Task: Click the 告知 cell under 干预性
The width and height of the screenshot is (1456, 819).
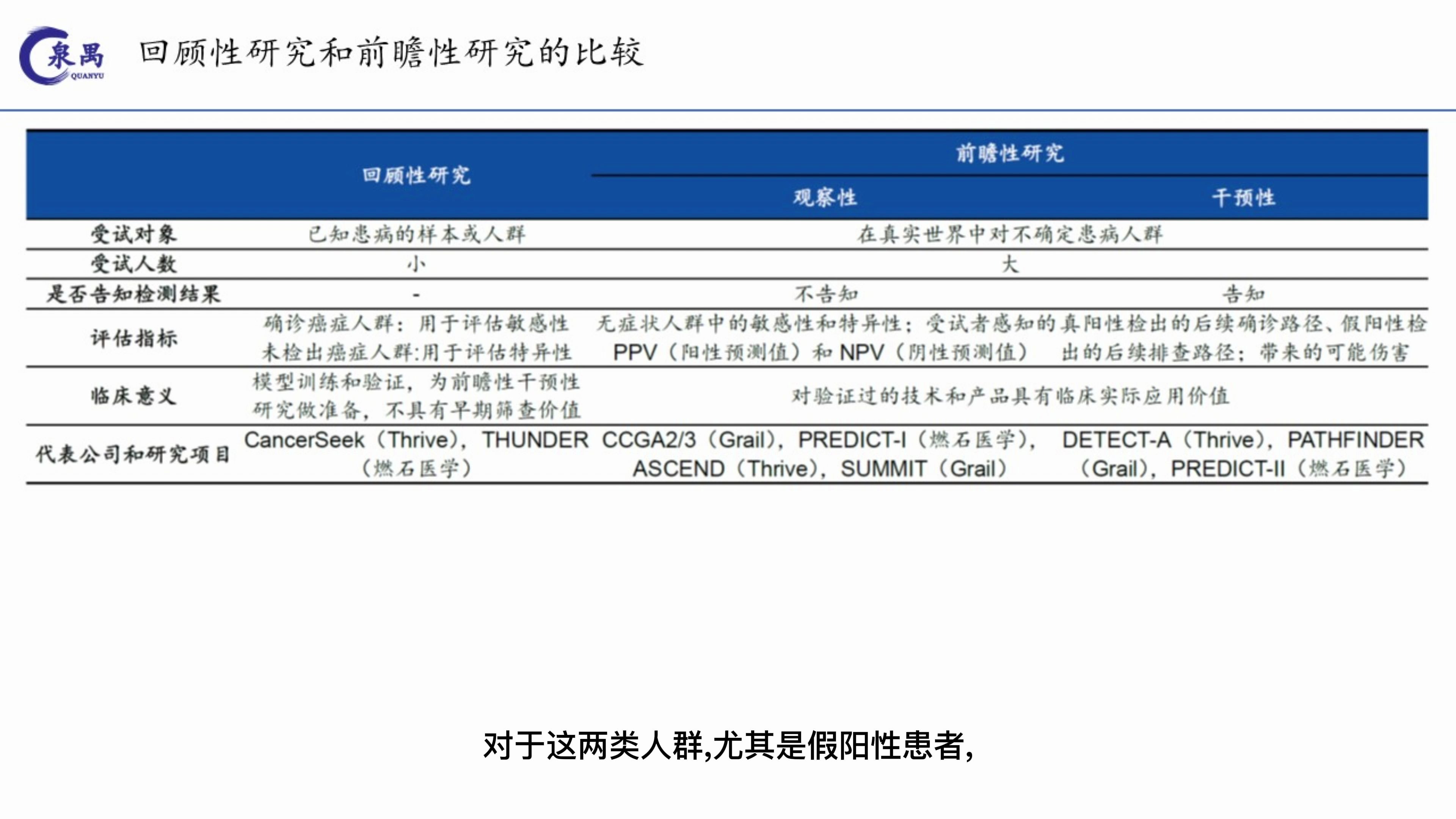Action: point(1244,294)
